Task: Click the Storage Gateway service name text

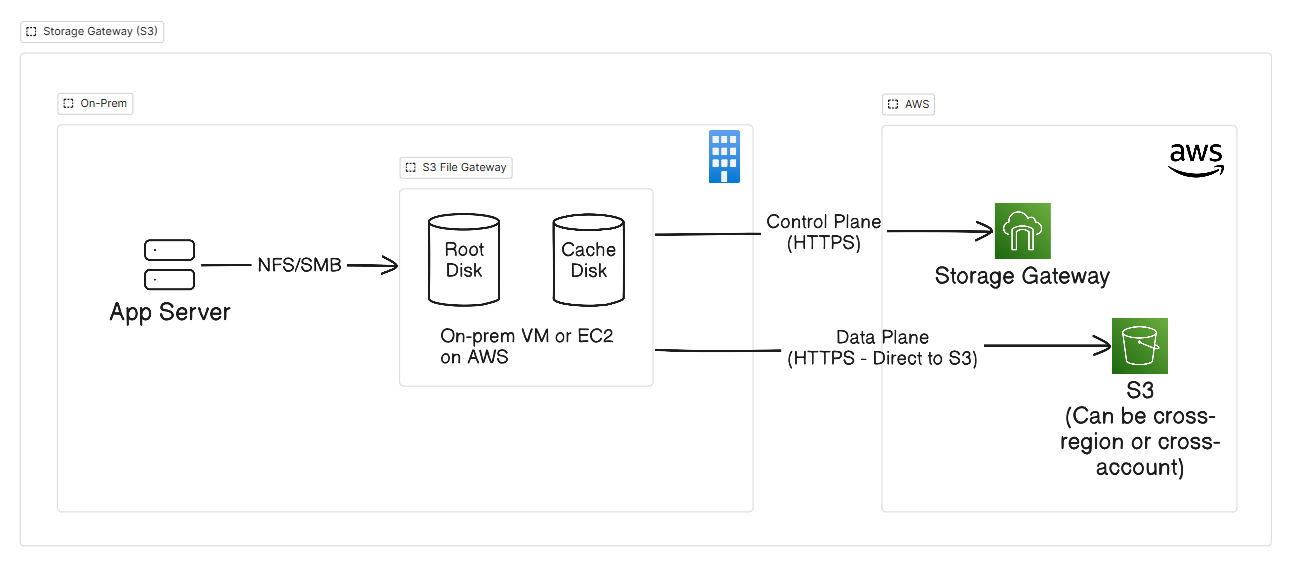Action: coord(1022,276)
